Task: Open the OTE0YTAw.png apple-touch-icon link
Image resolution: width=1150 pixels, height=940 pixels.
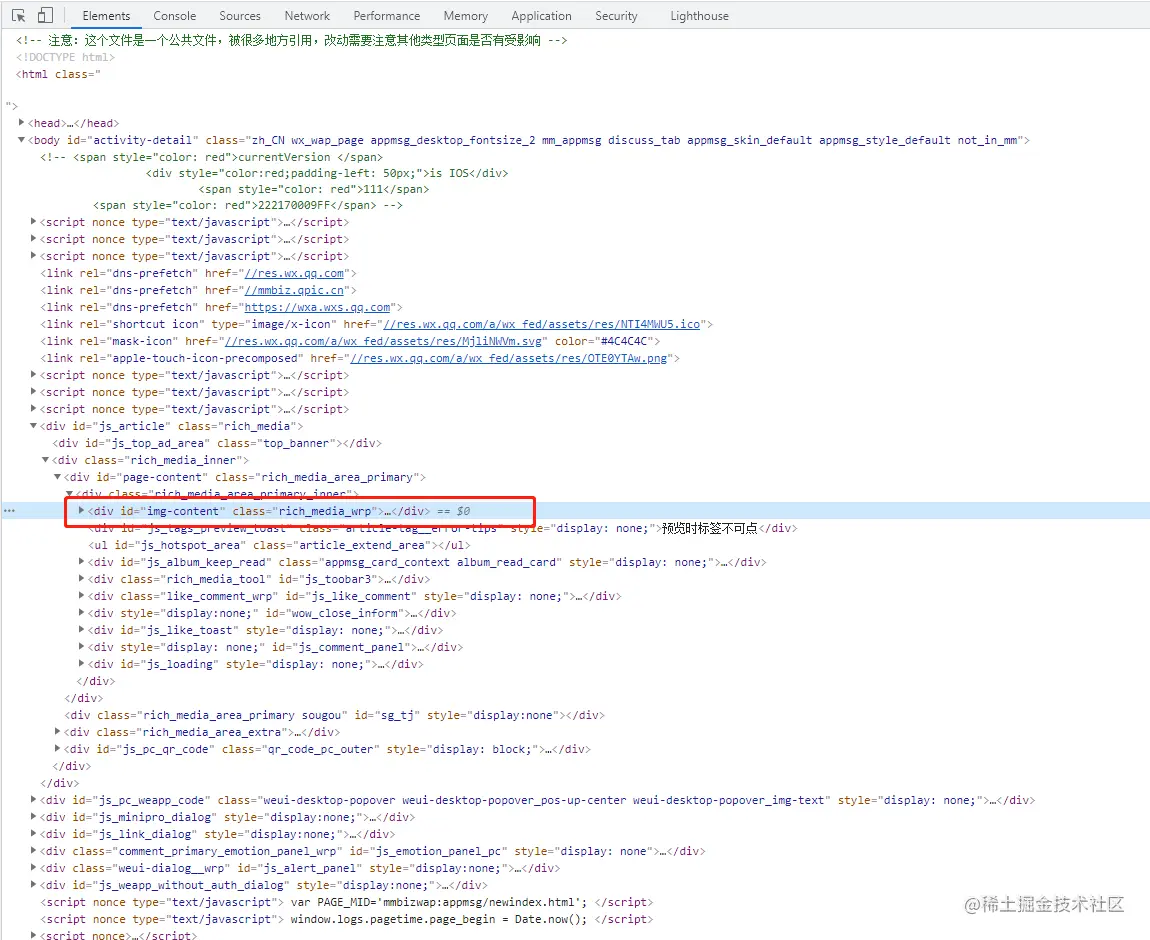Action: [x=509, y=358]
